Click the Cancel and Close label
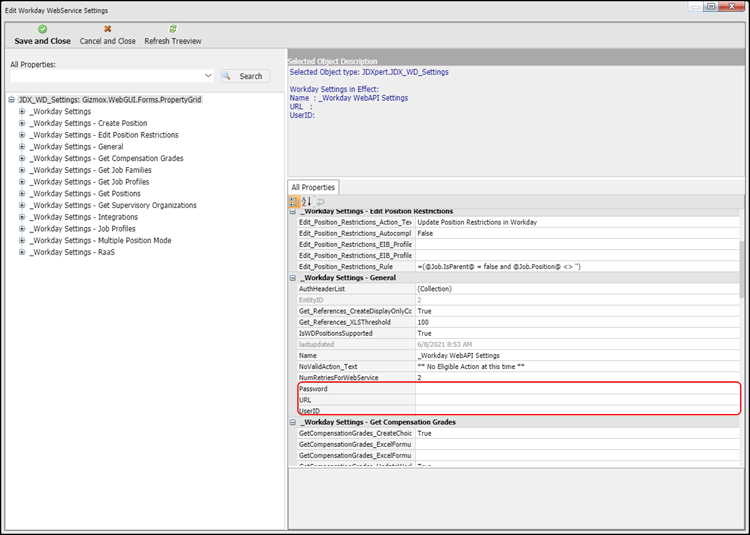 pyautogui.click(x=108, y=41)
